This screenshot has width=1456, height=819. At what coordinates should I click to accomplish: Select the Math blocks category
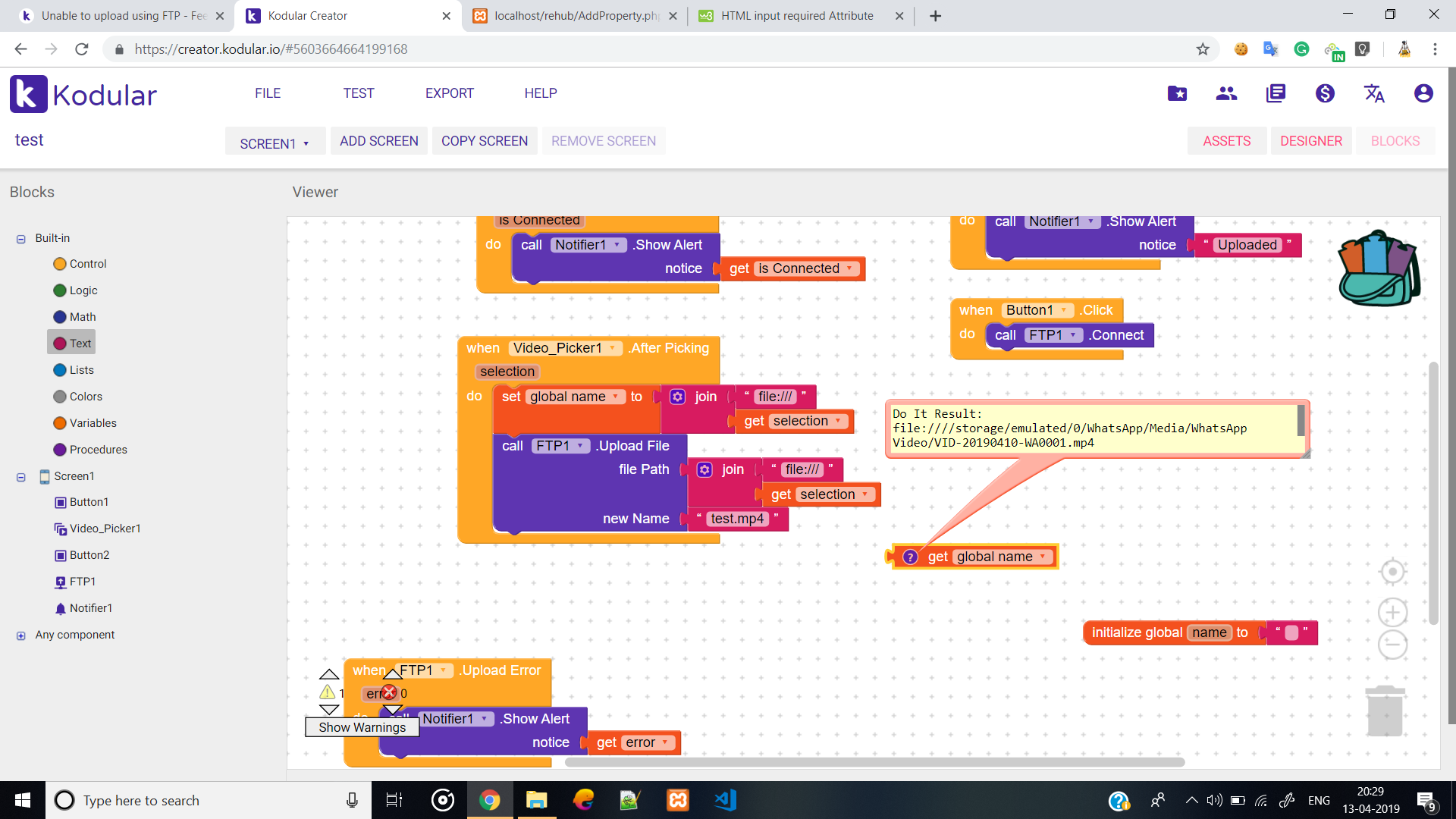(75, 317)
